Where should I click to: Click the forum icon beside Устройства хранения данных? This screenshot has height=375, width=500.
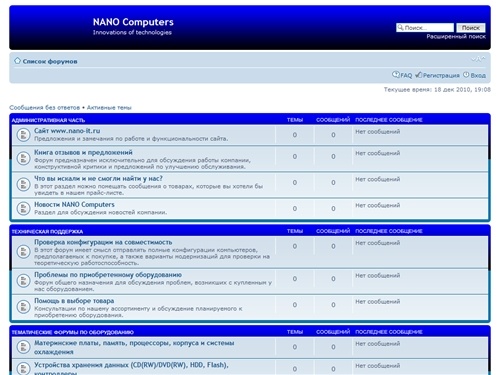(23, 368)
